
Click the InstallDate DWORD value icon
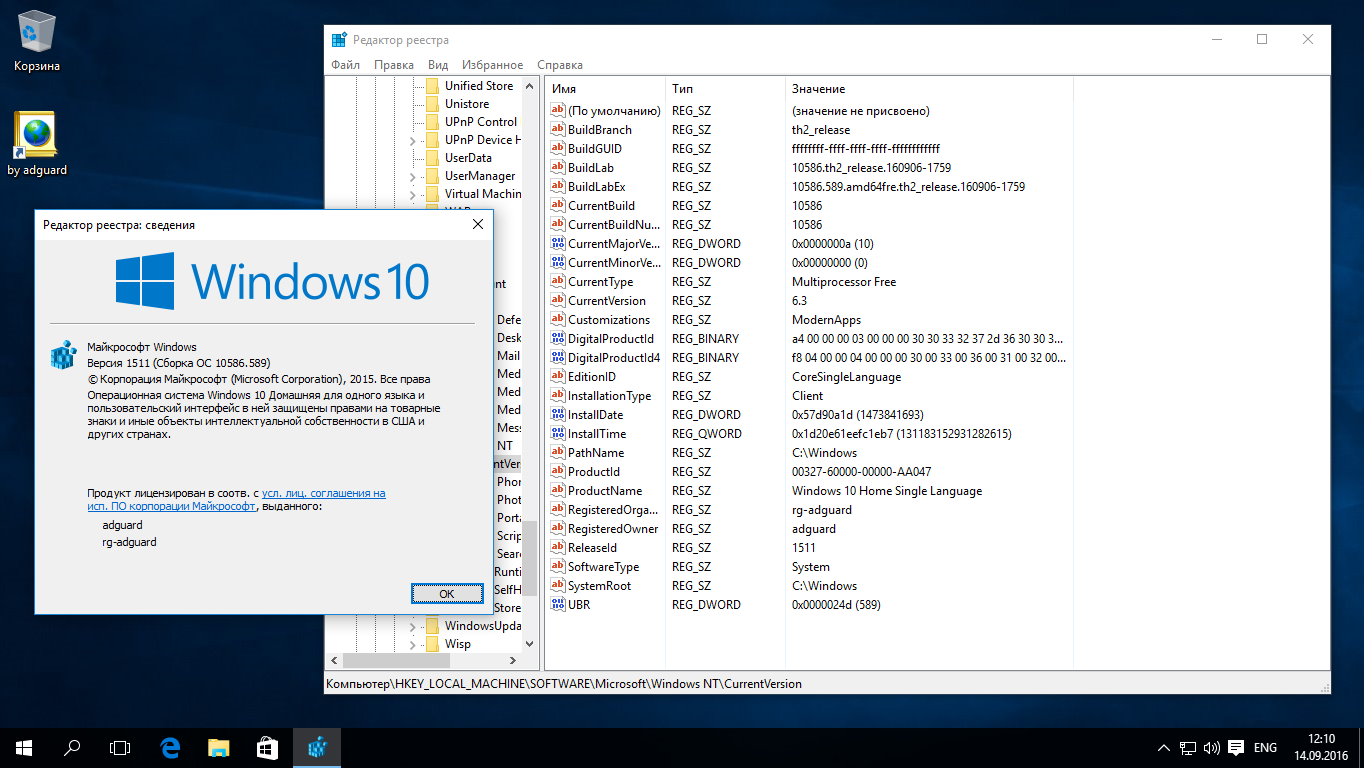[x=558, y=415]
